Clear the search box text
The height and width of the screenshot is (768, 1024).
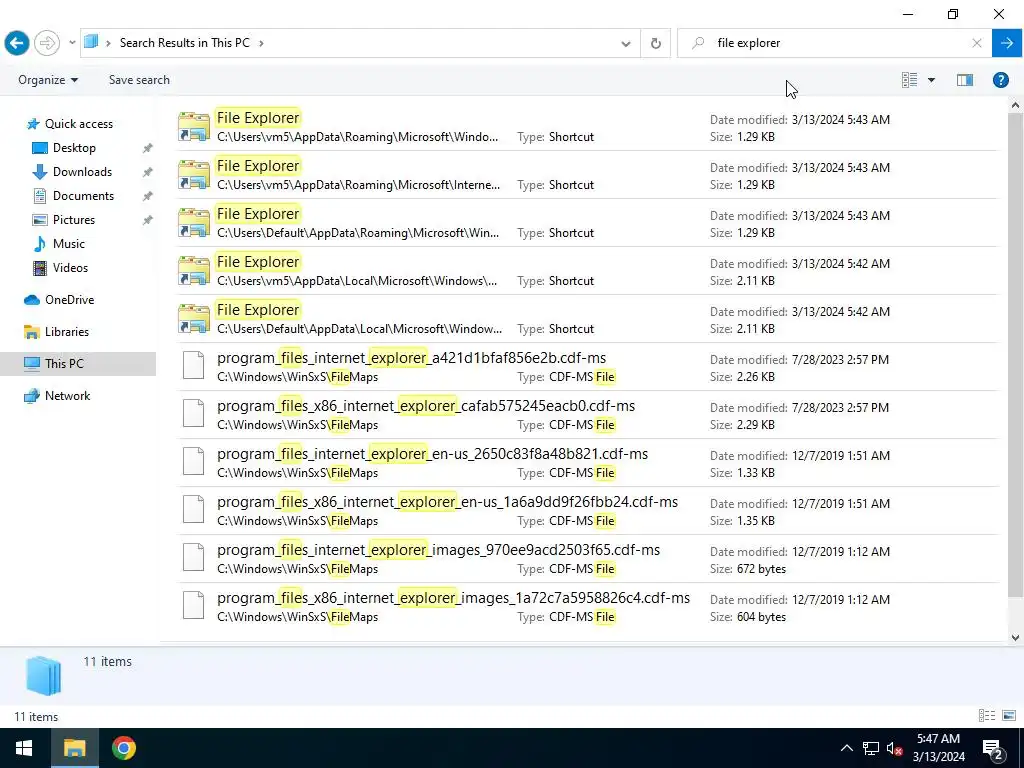[x=977, y=43]
